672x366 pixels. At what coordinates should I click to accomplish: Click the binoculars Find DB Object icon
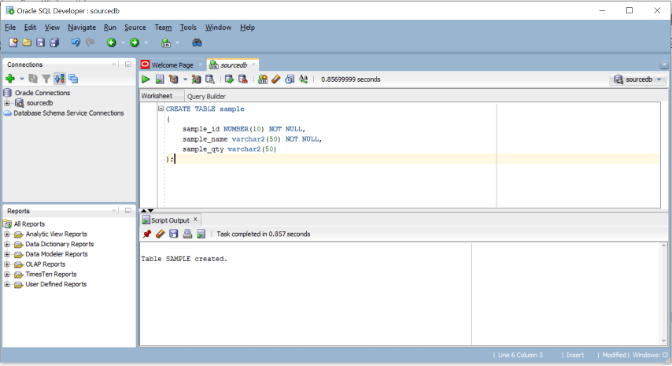(197, 42)
